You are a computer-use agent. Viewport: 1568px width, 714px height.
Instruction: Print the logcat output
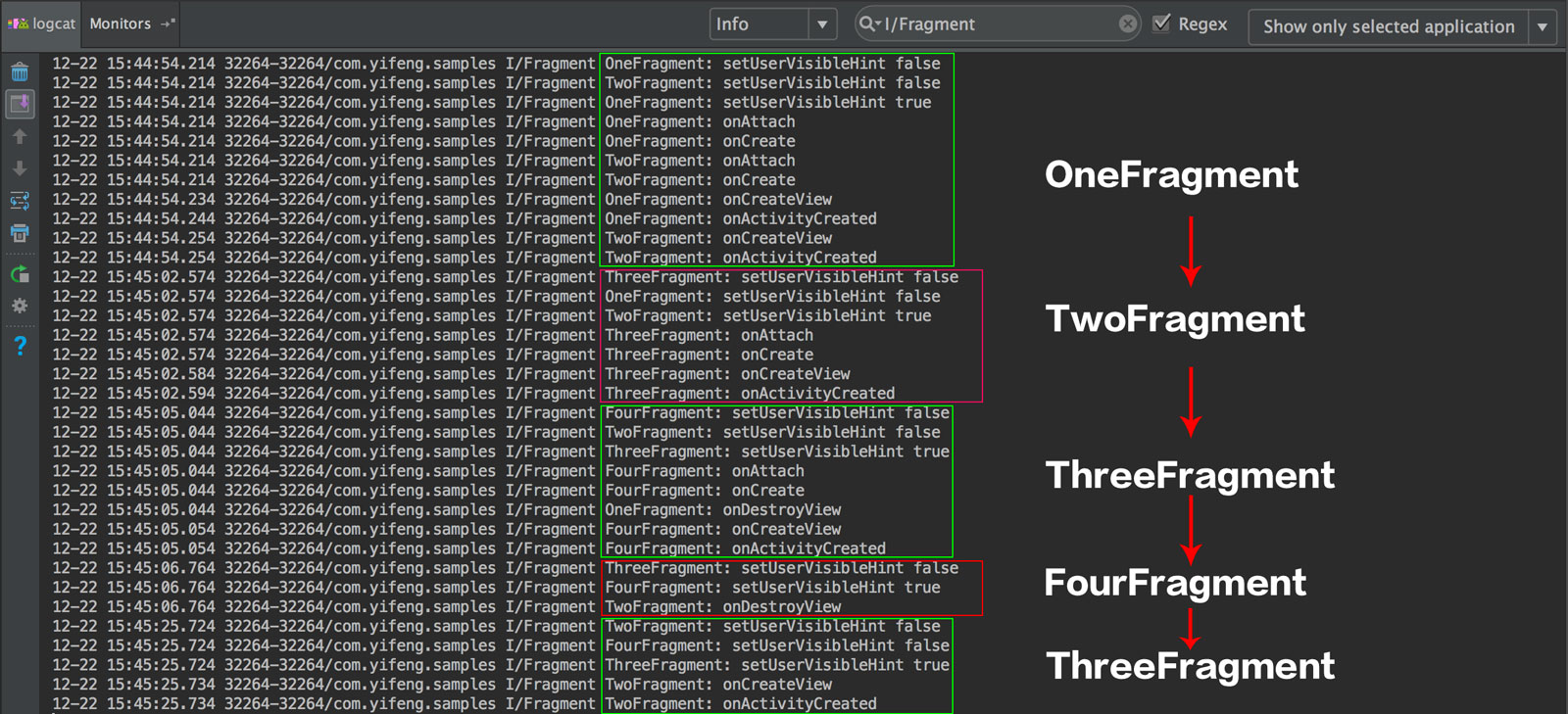20,233
